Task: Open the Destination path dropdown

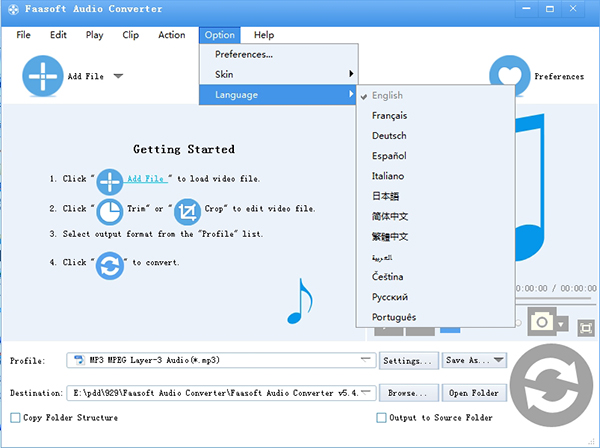Action: tap(366, 393)
